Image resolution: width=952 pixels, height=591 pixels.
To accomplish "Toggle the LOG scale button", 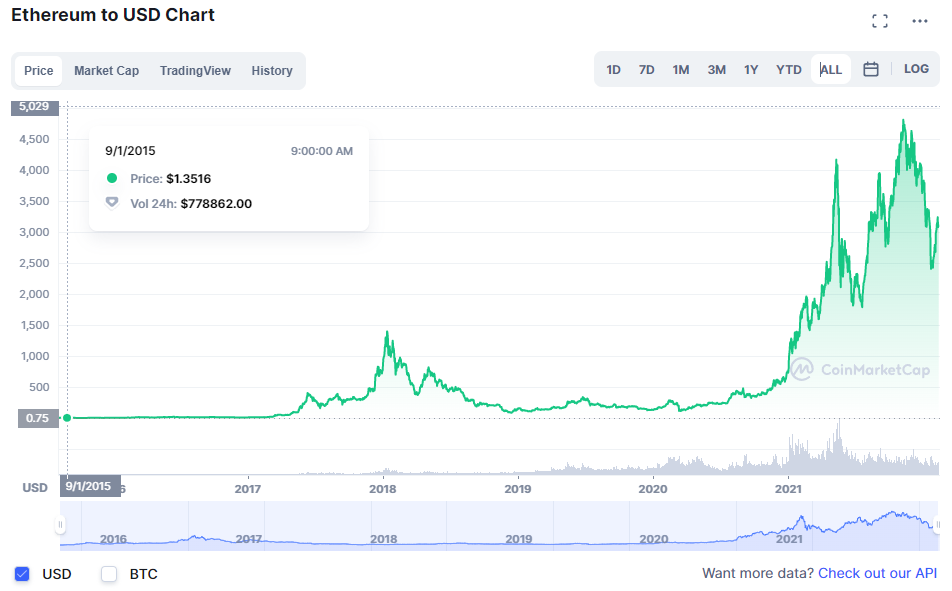I will 916,69.
